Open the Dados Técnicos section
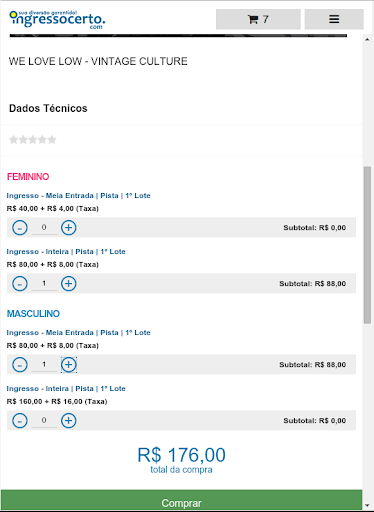This screenshot has height=512, width=374. 48,108
